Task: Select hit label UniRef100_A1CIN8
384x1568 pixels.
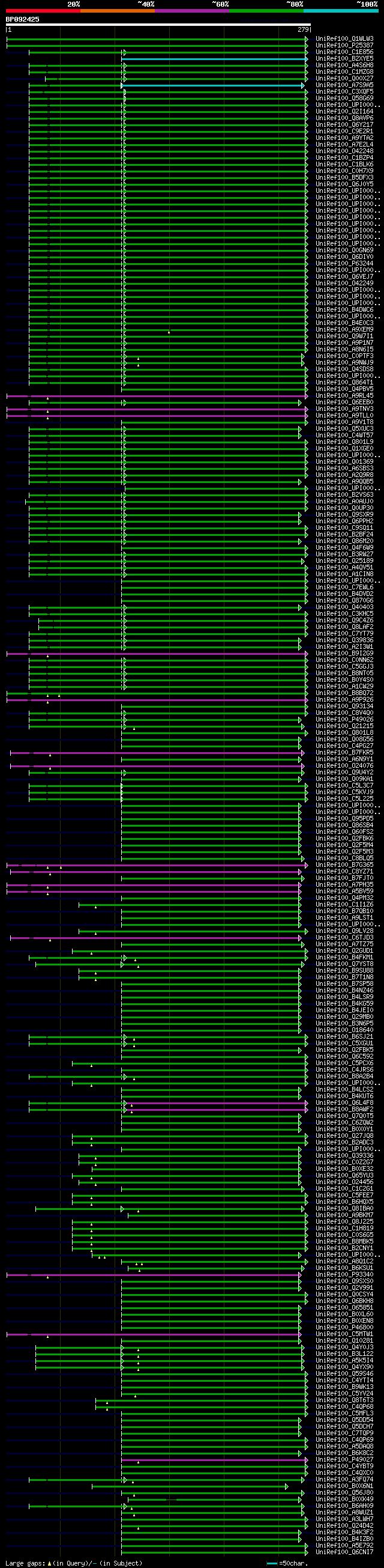Action: [x=344, y=574]
